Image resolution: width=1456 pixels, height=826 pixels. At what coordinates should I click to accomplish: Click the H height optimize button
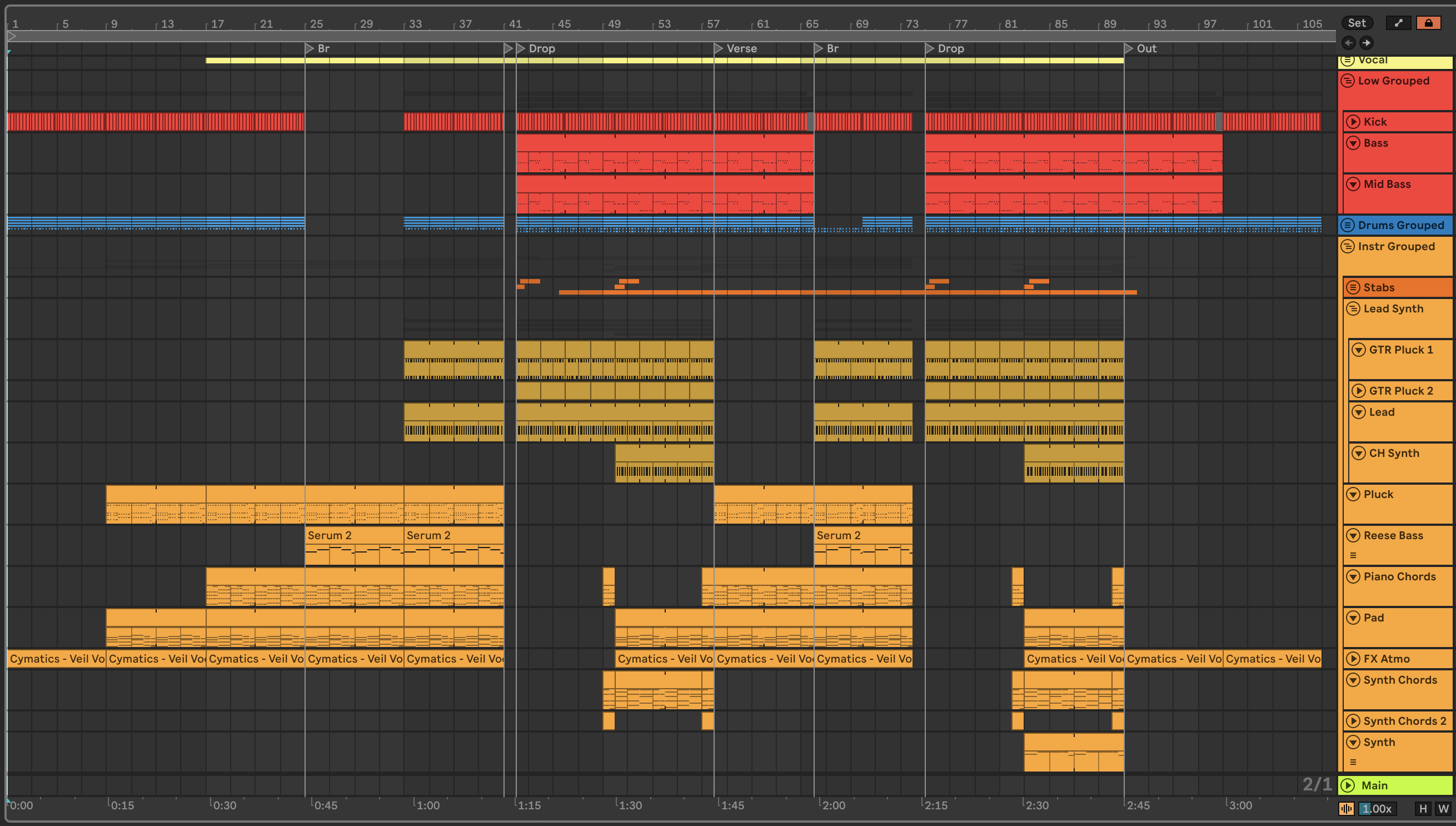(1423, 808)
